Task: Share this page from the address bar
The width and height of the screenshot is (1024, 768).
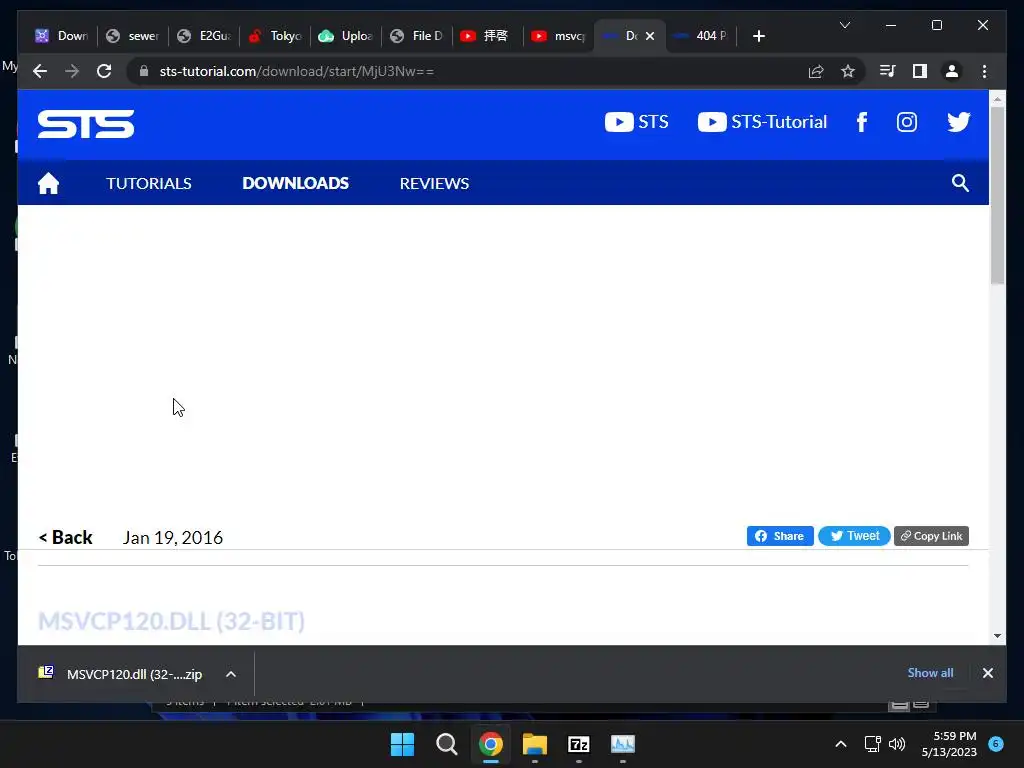Action: [816, 71]
